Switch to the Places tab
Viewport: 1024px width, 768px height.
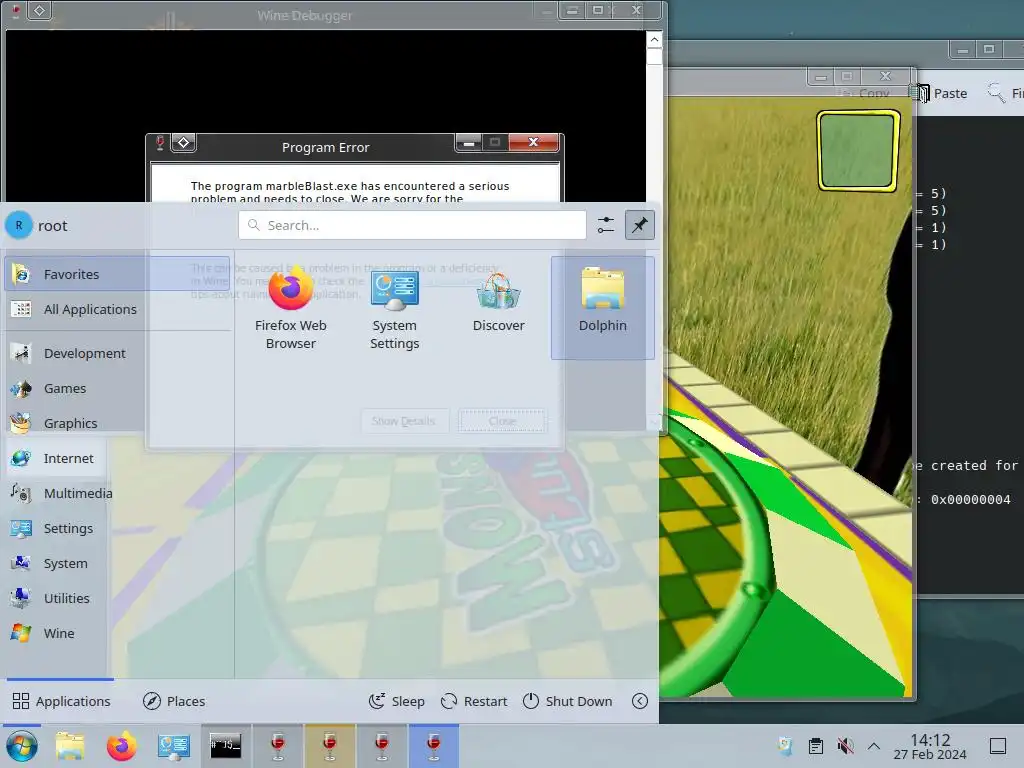click(x=174, y=701)
